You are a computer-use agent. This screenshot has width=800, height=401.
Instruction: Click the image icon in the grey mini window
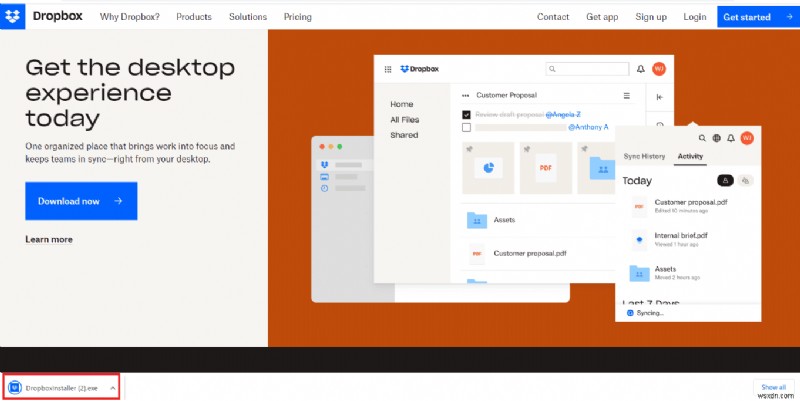click(324, 177)
